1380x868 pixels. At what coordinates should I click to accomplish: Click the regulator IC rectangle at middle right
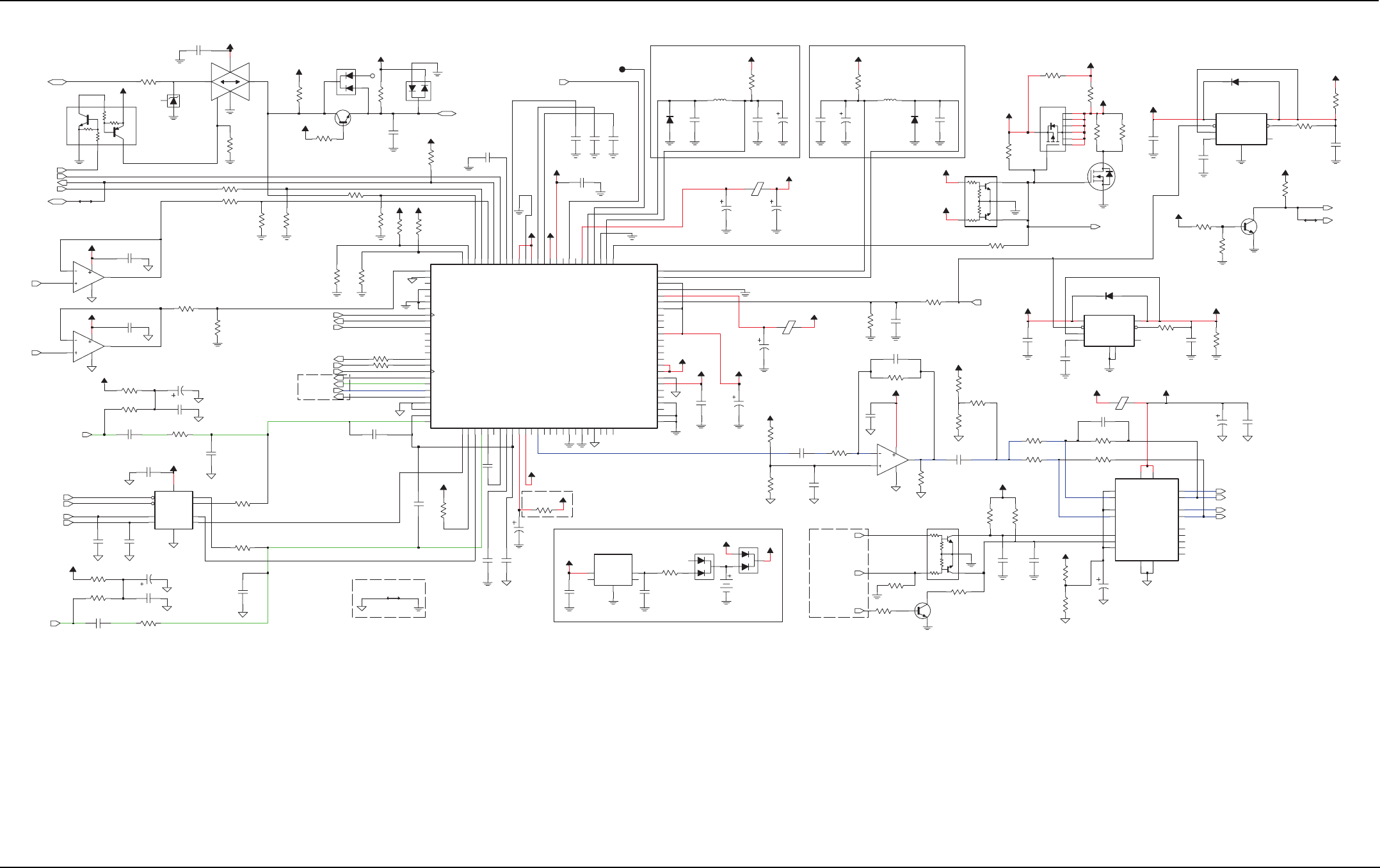pos(1109,331)
